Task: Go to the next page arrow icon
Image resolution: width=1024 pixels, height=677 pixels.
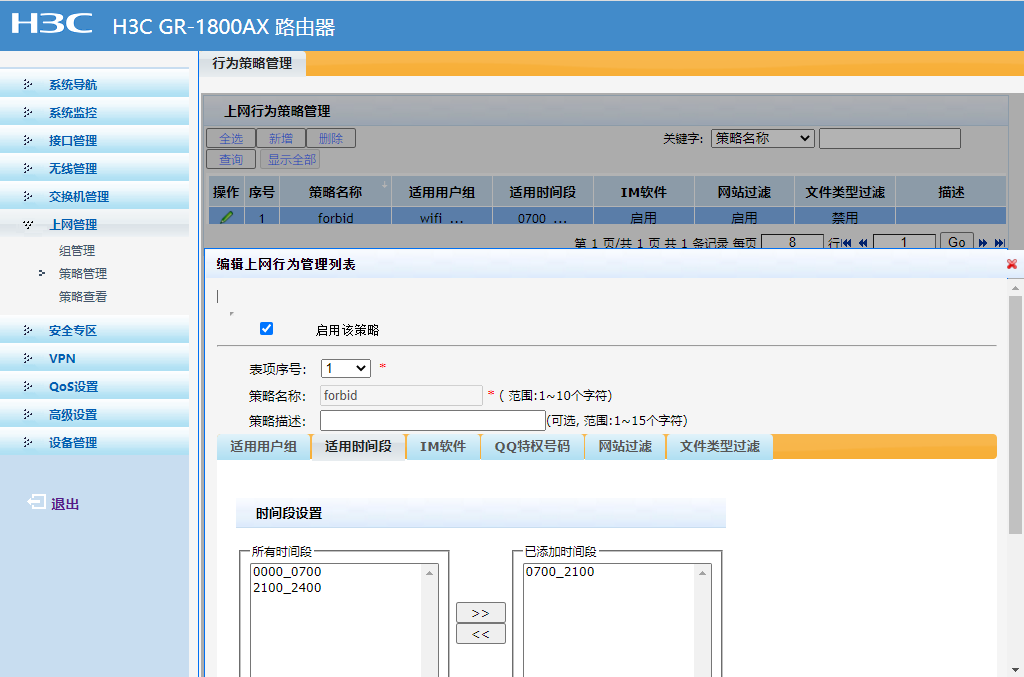Action: pos(983,243)
